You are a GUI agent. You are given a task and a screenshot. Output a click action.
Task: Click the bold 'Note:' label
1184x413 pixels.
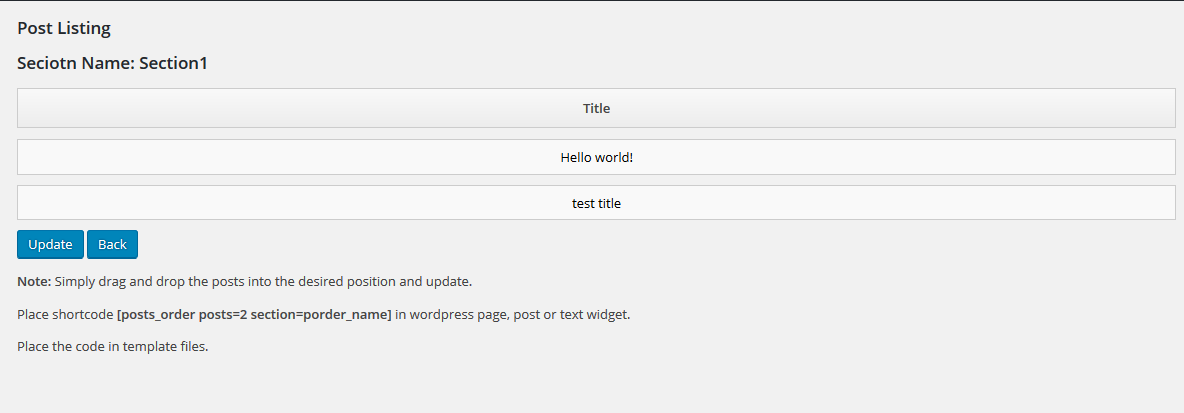34,281
